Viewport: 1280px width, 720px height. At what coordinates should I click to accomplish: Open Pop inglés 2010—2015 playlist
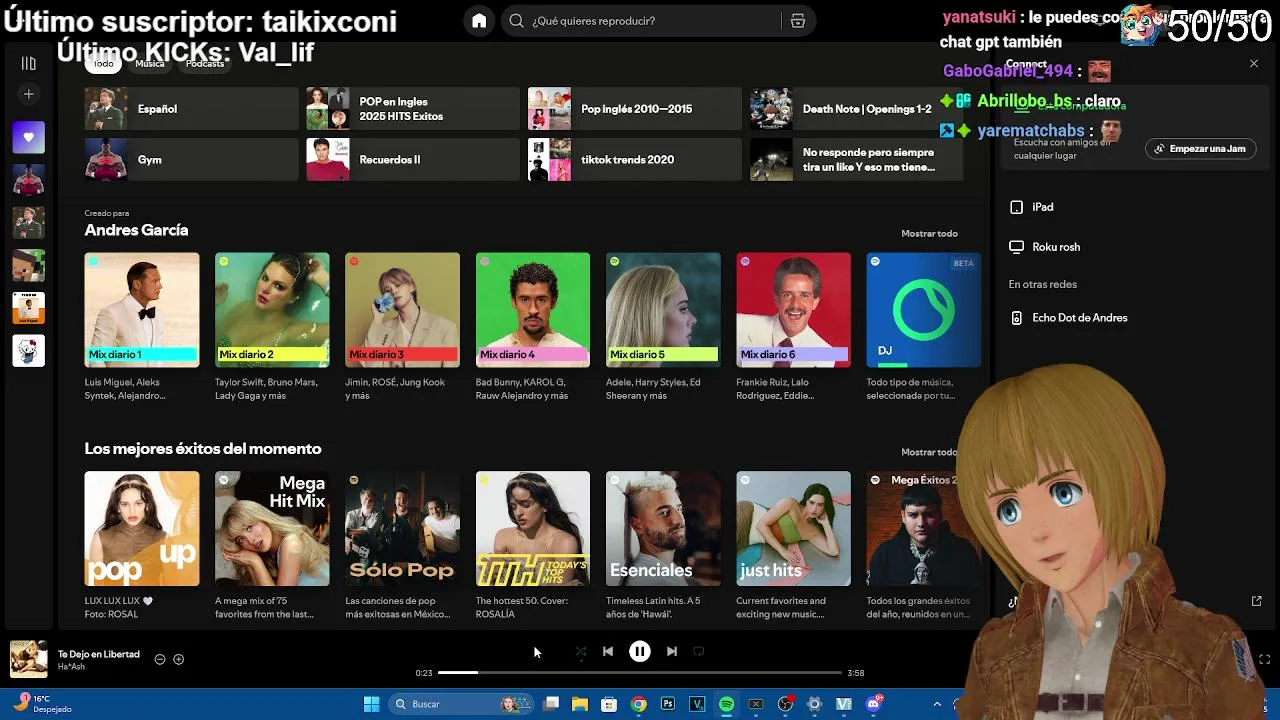click(x=634, y=109)
